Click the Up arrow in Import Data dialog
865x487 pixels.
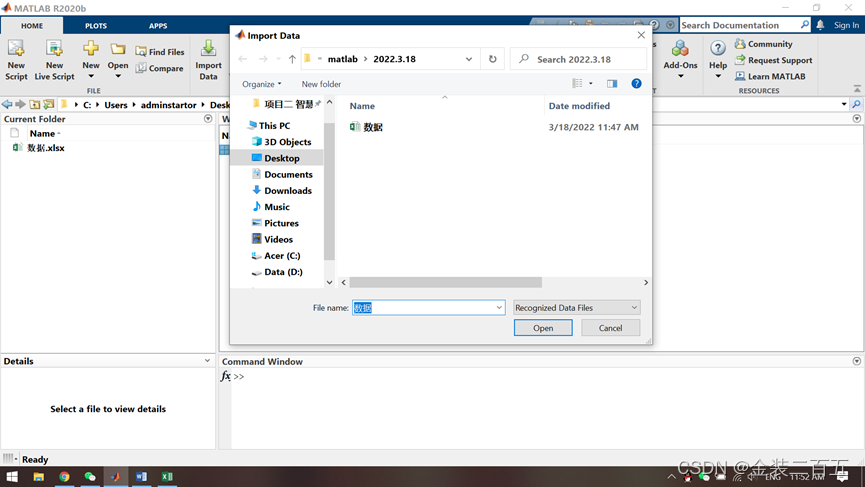click(292, 59)
